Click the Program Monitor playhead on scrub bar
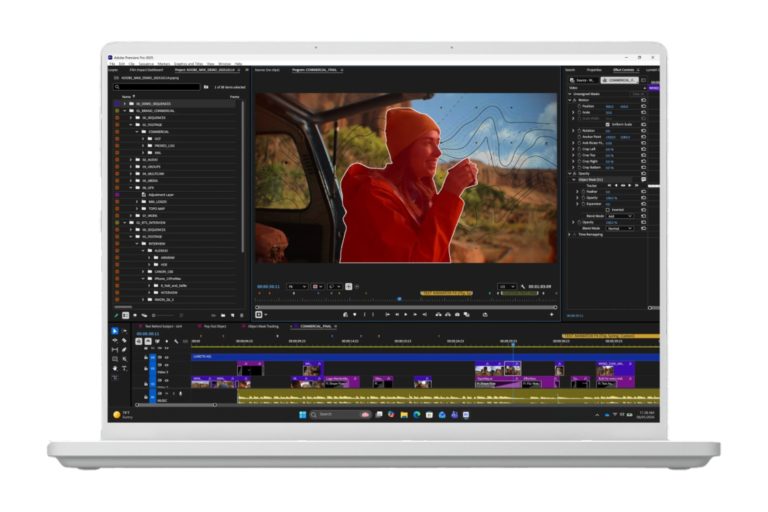The height and width of the screenshot is (512, 768). [x=399, y=298]
